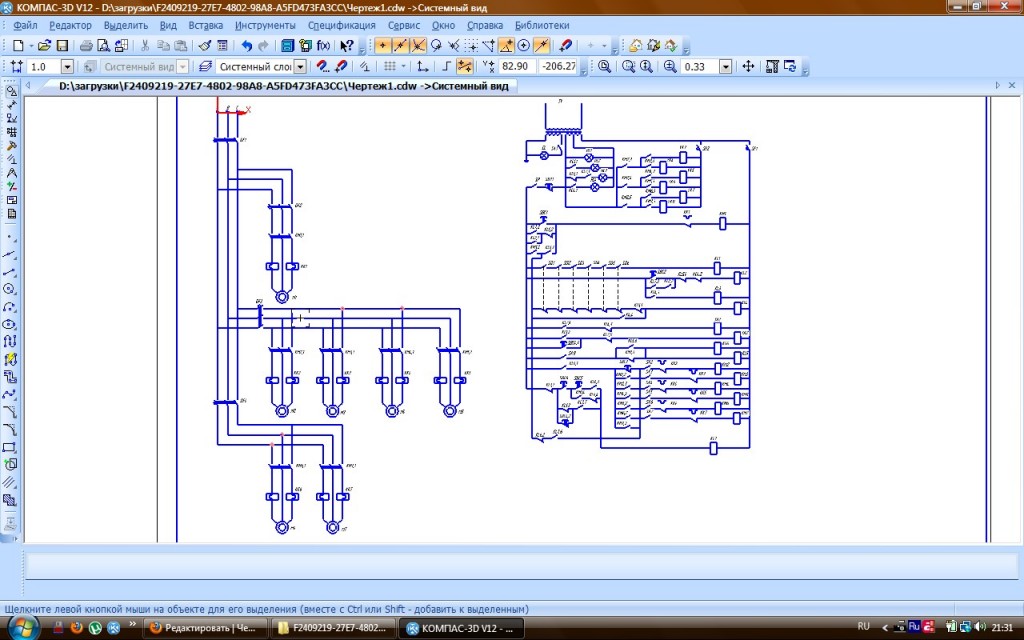Select the Rectangle tool in left panel
Screen dimensions: 1024x640
click(x=10, y=447)
